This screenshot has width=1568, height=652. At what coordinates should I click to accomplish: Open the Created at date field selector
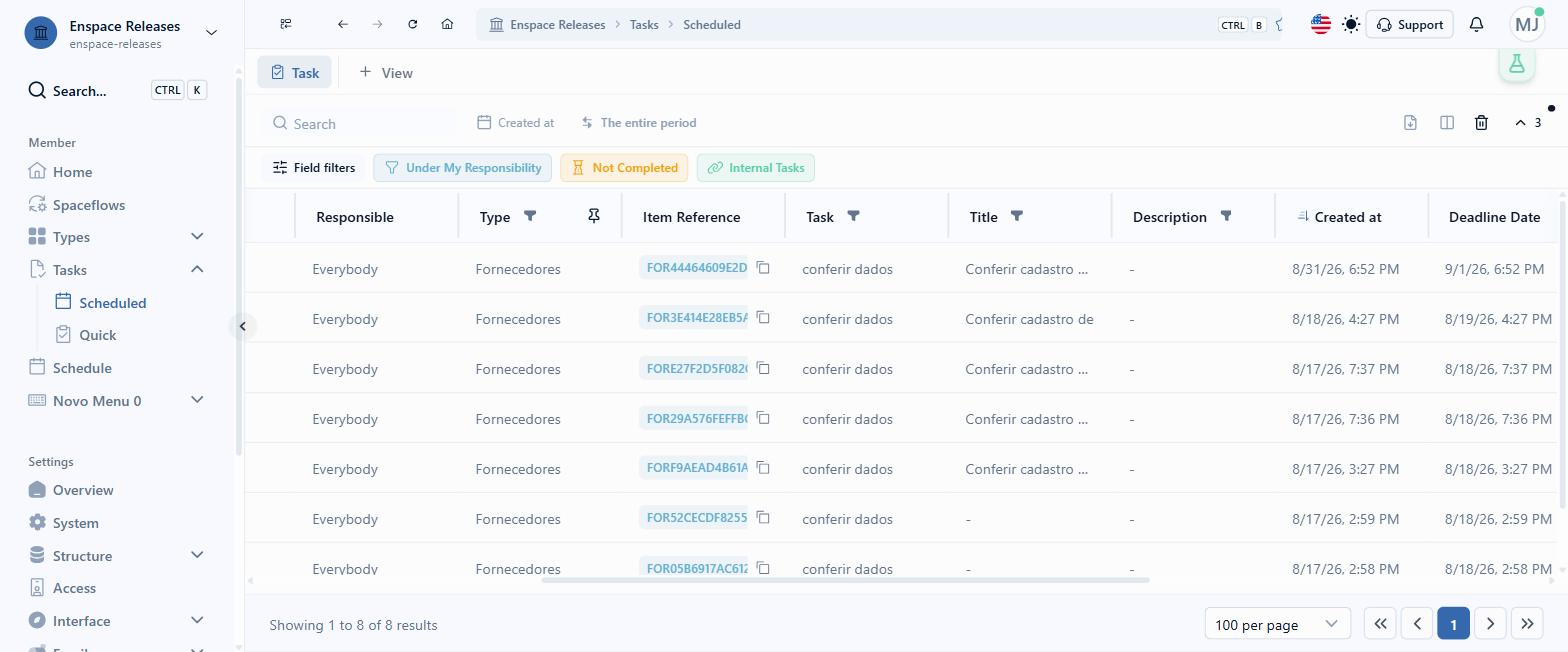pyautogui.click(x=516, y=122)
